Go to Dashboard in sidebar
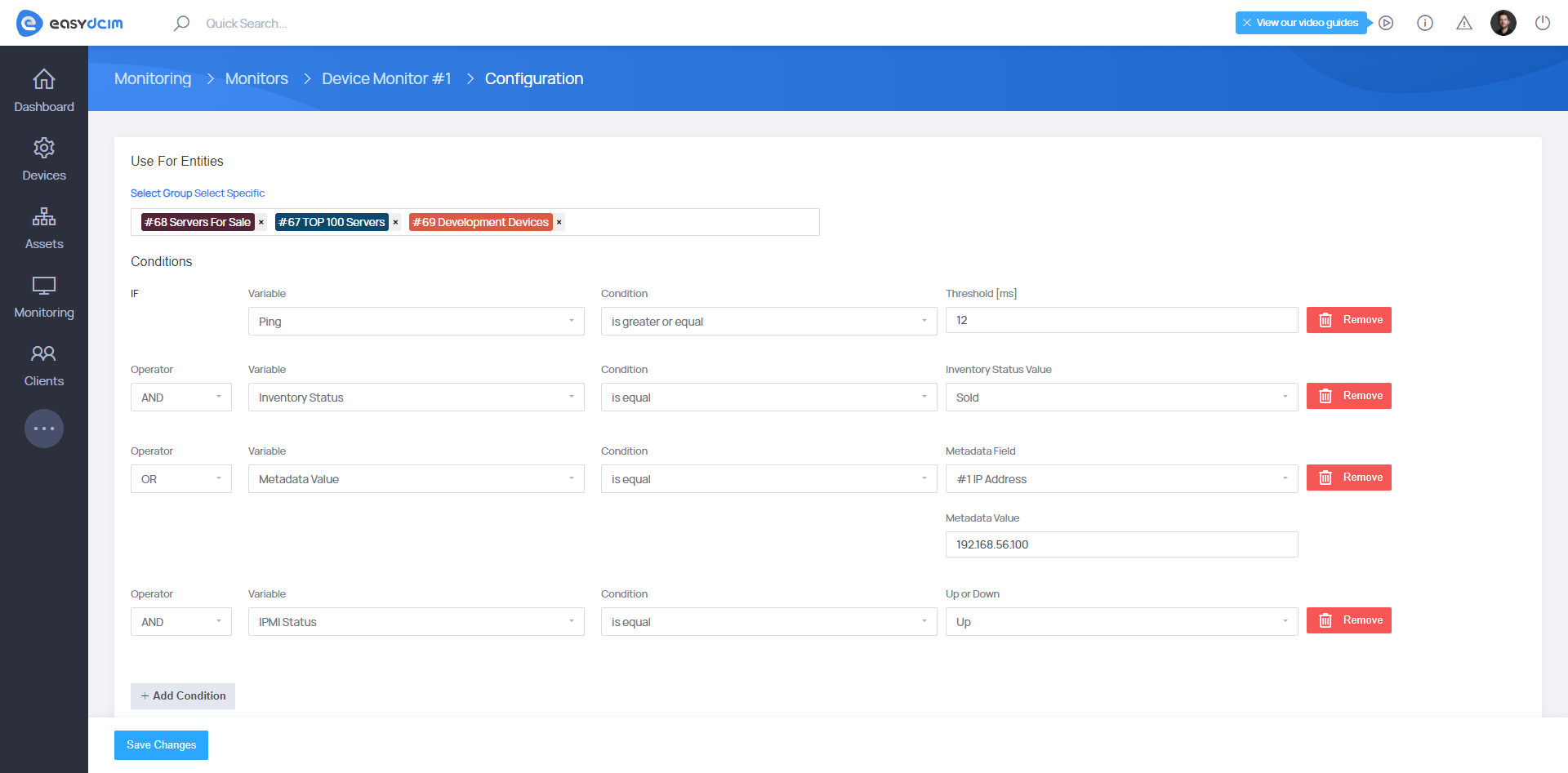 44,91
